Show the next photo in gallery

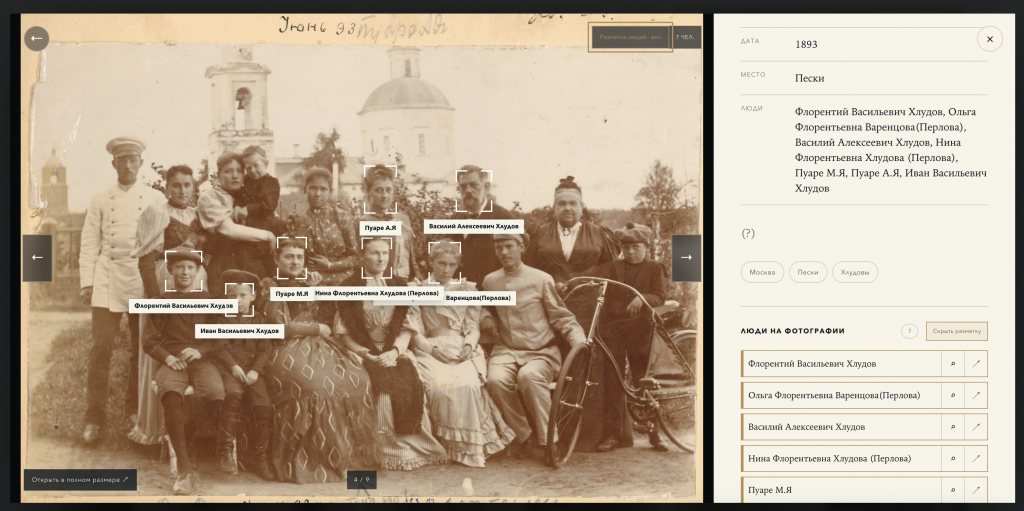coord(686,258)
